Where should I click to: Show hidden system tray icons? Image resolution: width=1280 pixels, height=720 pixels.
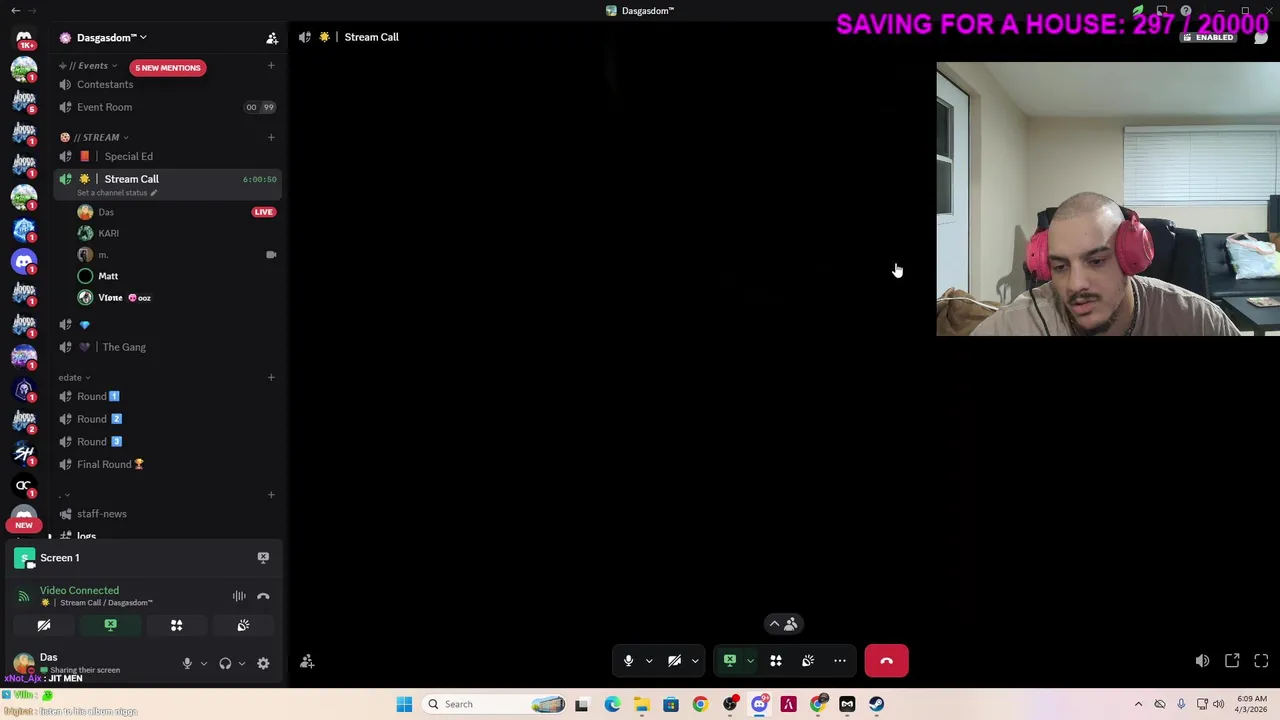point(1138,704)
